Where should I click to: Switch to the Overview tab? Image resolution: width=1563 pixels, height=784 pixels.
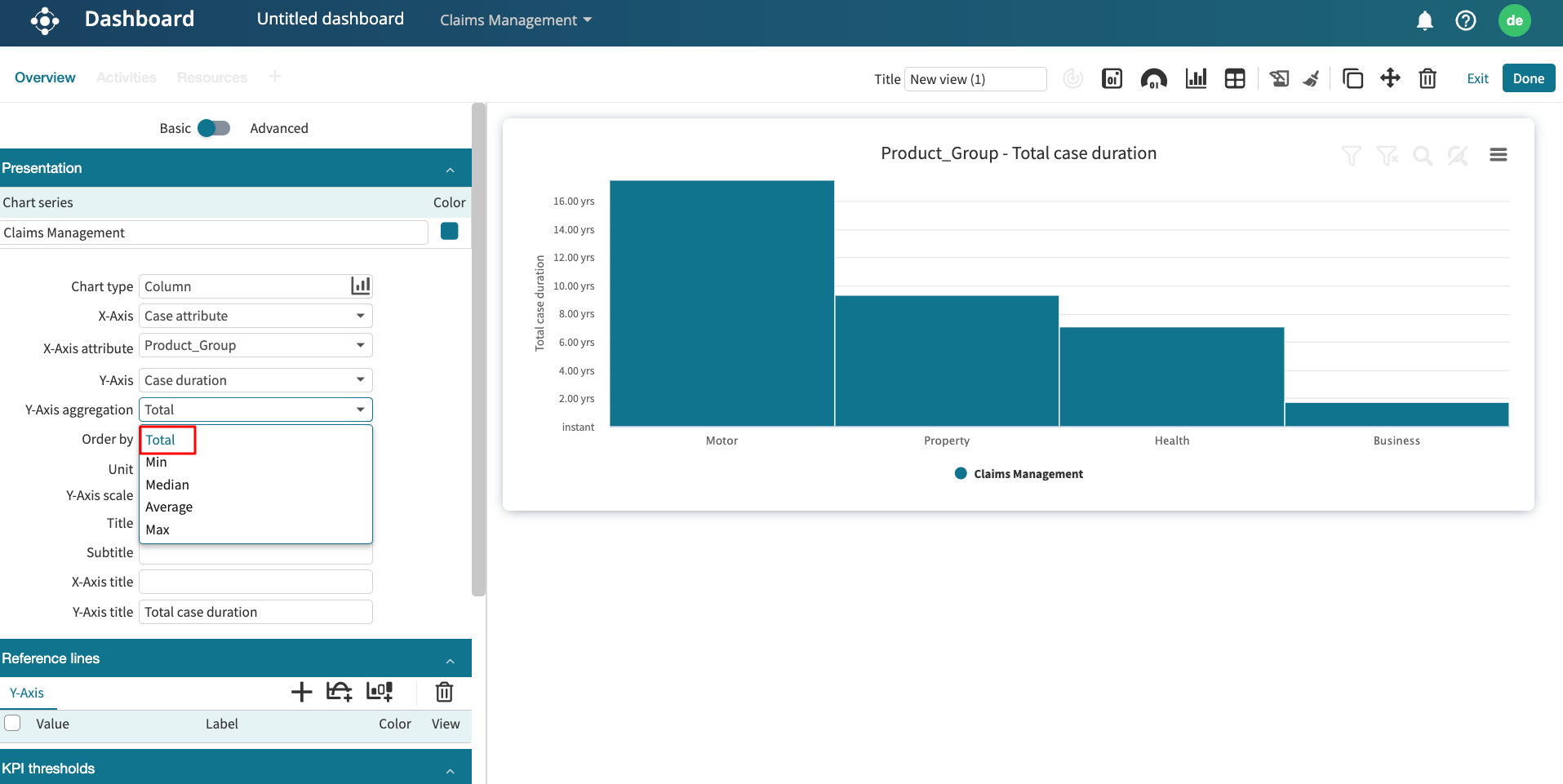45,78
